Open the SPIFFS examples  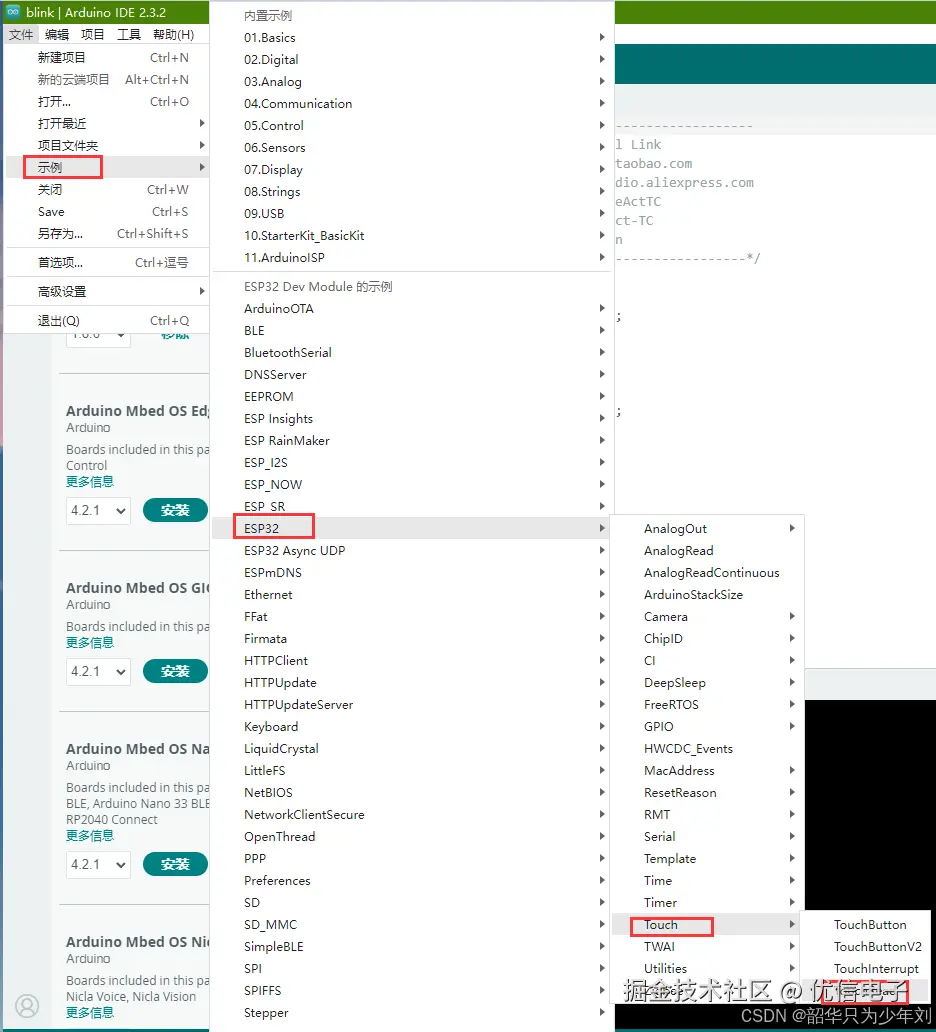point(412,991)
